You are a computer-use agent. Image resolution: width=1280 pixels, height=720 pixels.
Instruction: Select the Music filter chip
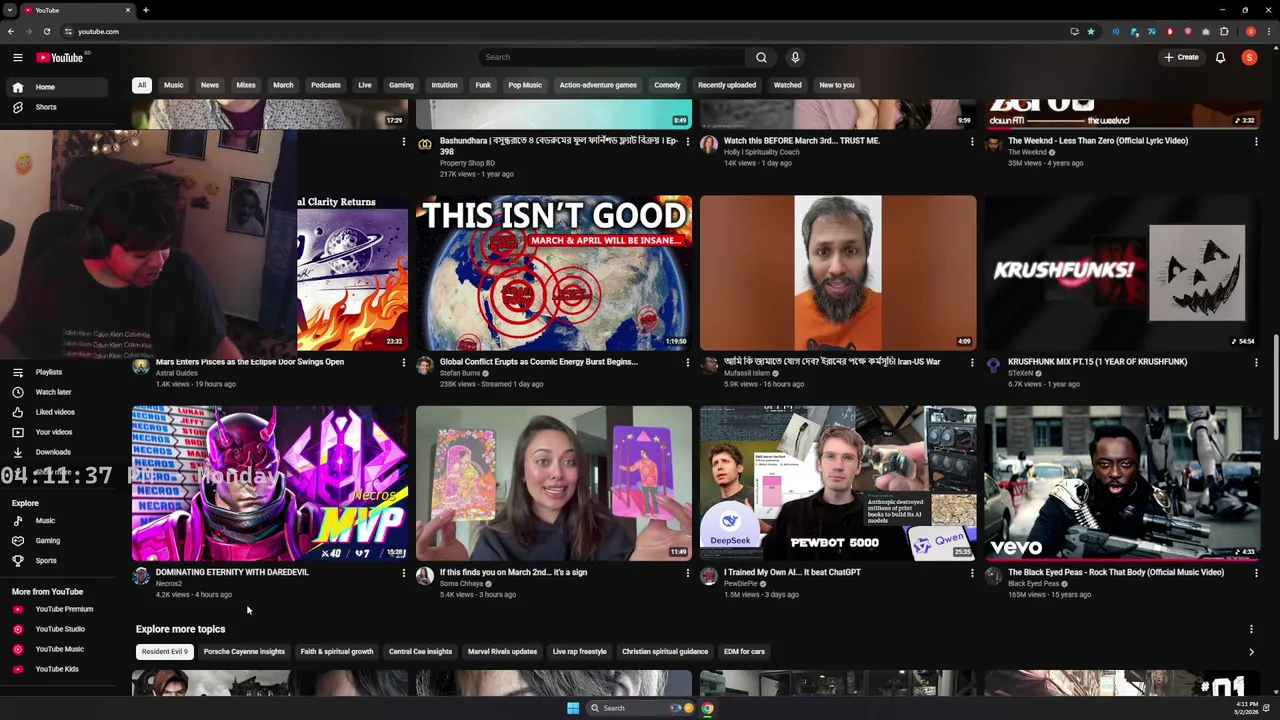pos(174,85)
